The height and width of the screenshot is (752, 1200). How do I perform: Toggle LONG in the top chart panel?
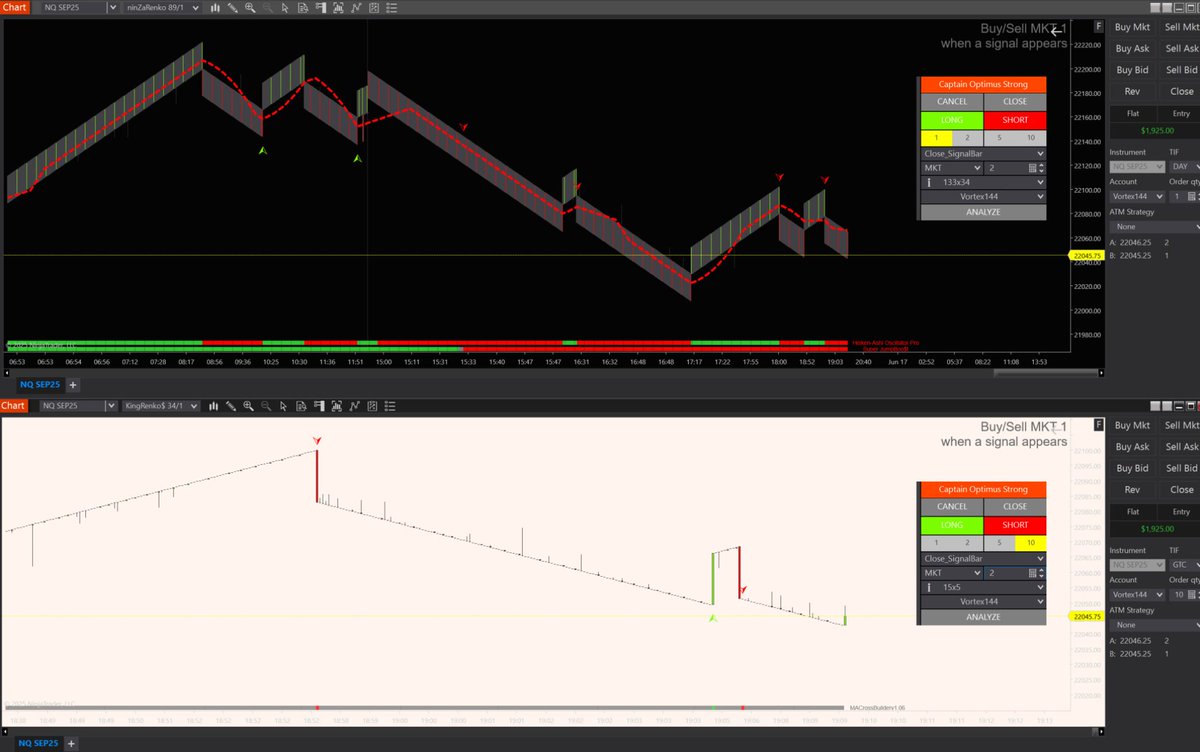[x=952, y=120]
